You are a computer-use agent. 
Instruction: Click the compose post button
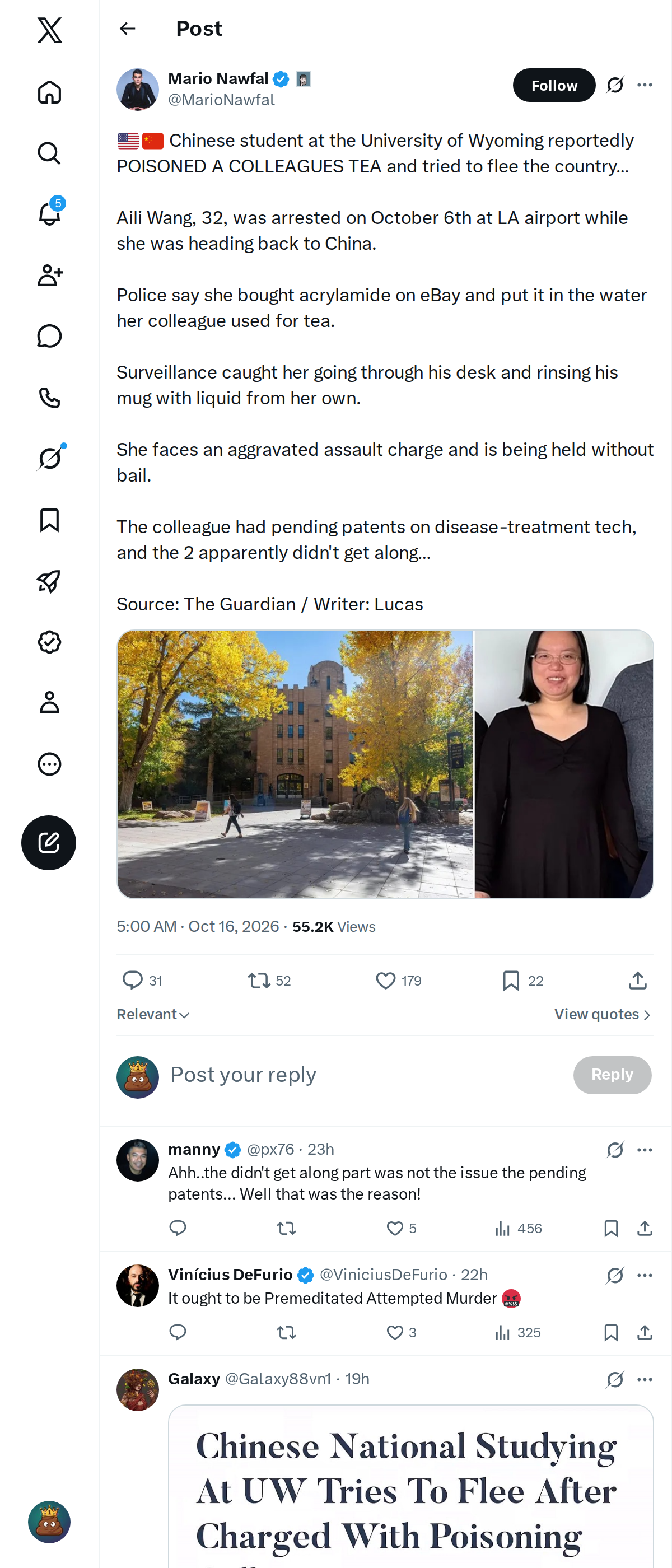pos(49,842)
